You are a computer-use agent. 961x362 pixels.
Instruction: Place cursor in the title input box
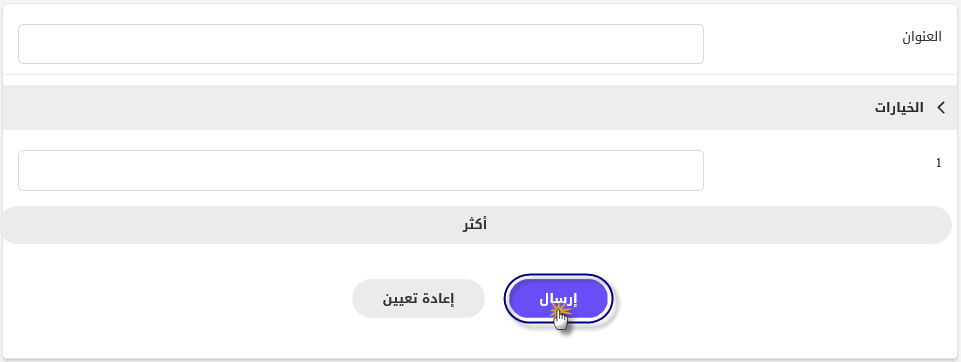click(361, 44)
